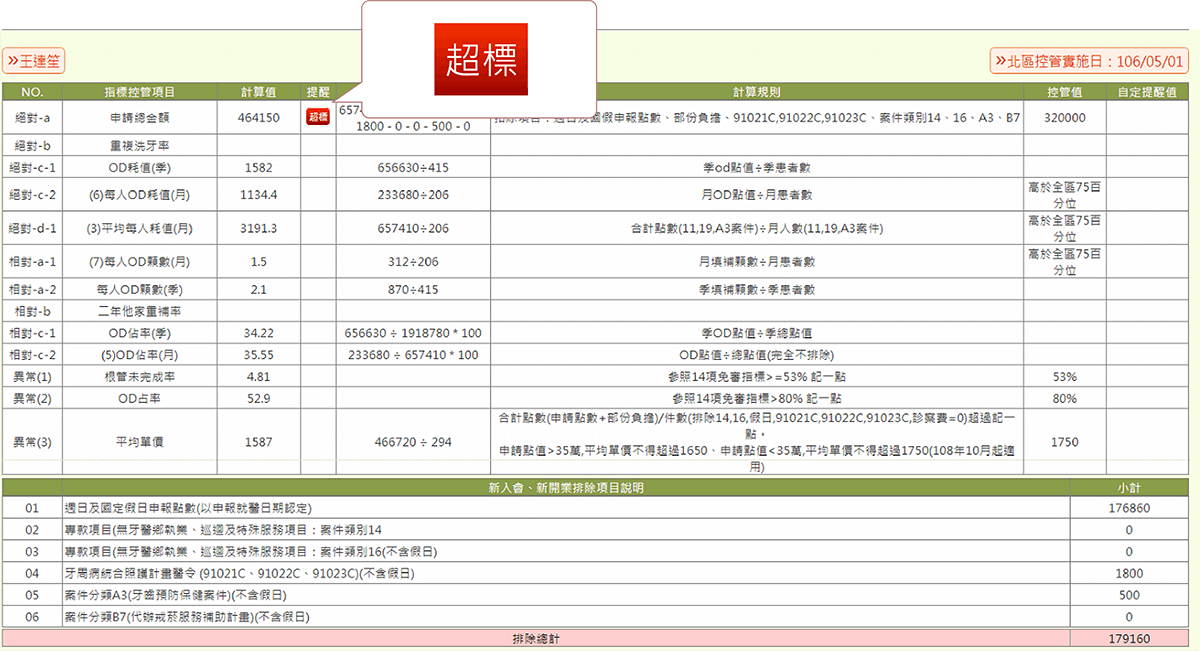
Task: Click the 北區控管實施日 106/05/01 button
Action: point(1090,61)
